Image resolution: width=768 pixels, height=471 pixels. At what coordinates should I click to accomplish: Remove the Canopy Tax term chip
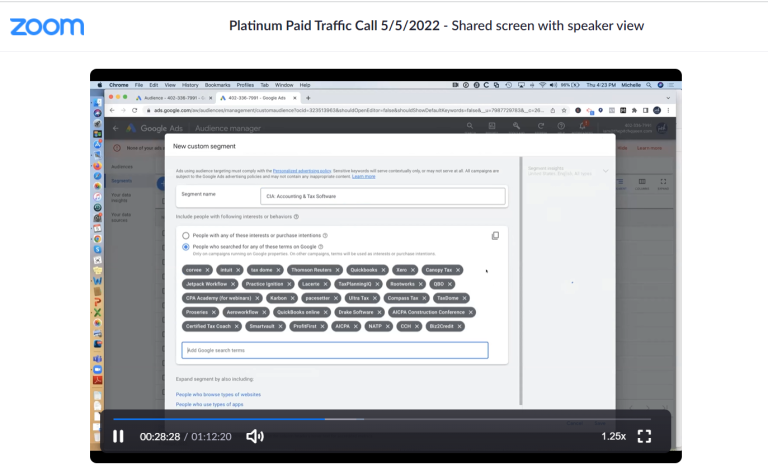pyautogui.click(x=458, y=270)
